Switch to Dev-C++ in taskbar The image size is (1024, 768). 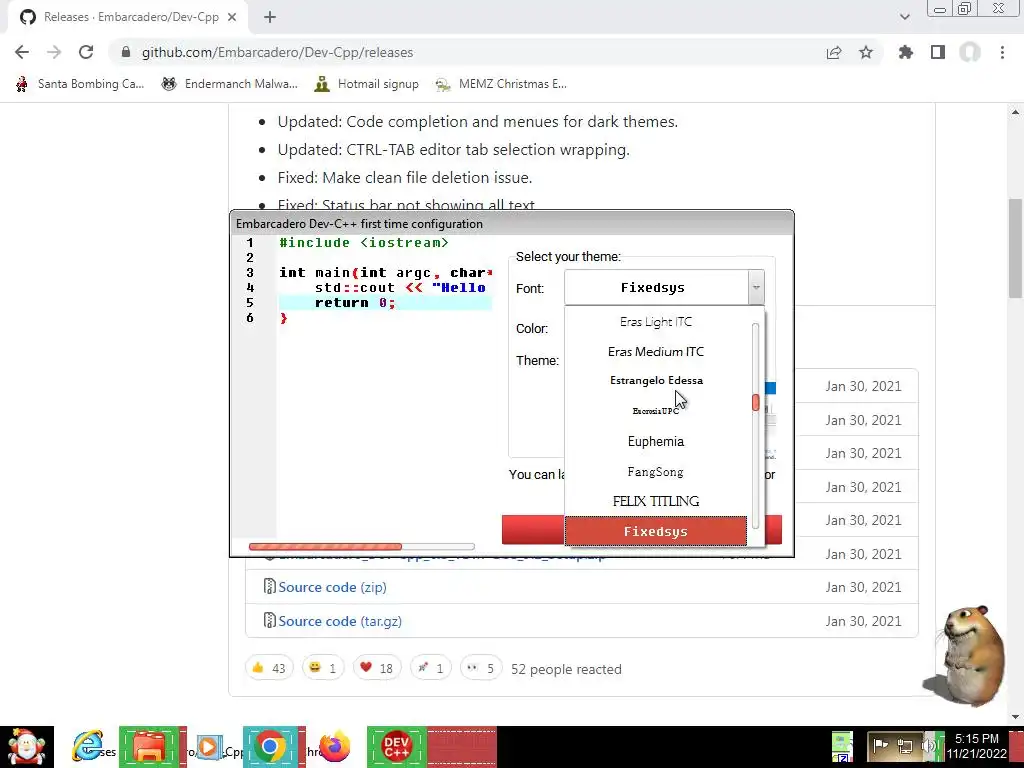396,747
